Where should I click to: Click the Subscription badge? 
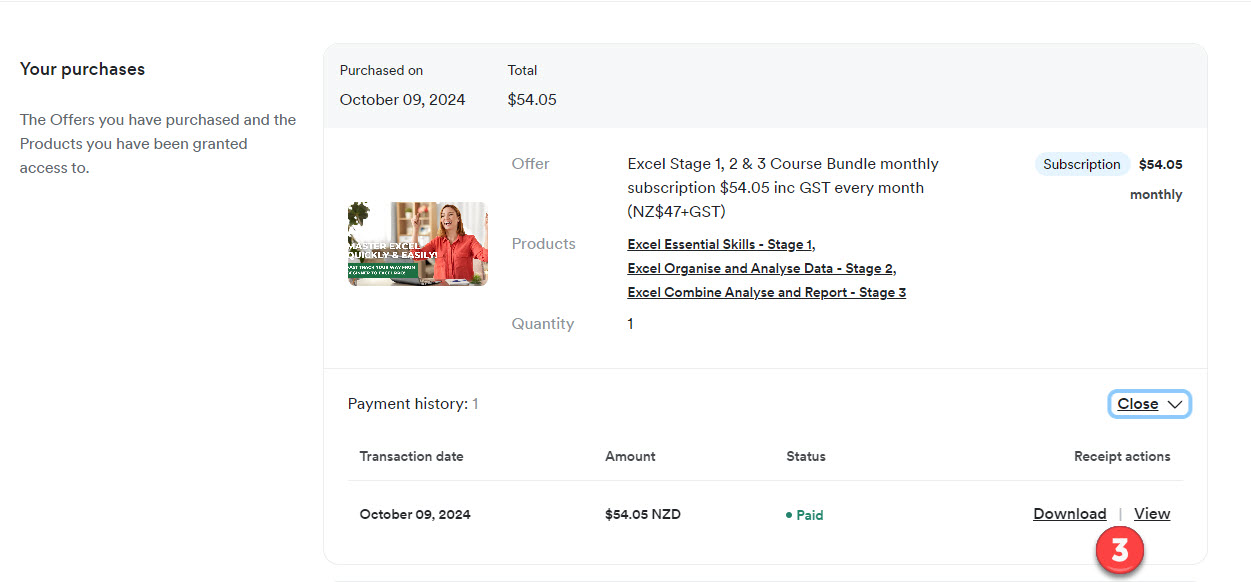1081,165
